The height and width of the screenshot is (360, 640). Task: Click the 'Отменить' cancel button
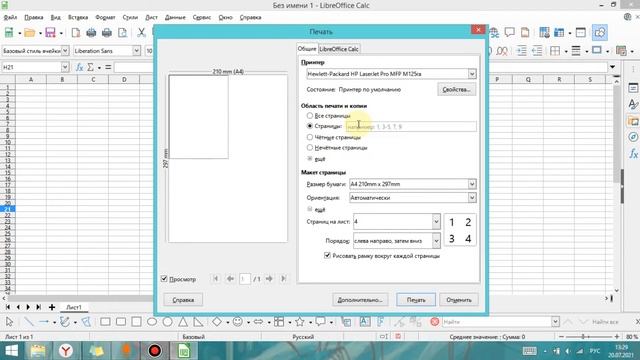tap(459, 300)
